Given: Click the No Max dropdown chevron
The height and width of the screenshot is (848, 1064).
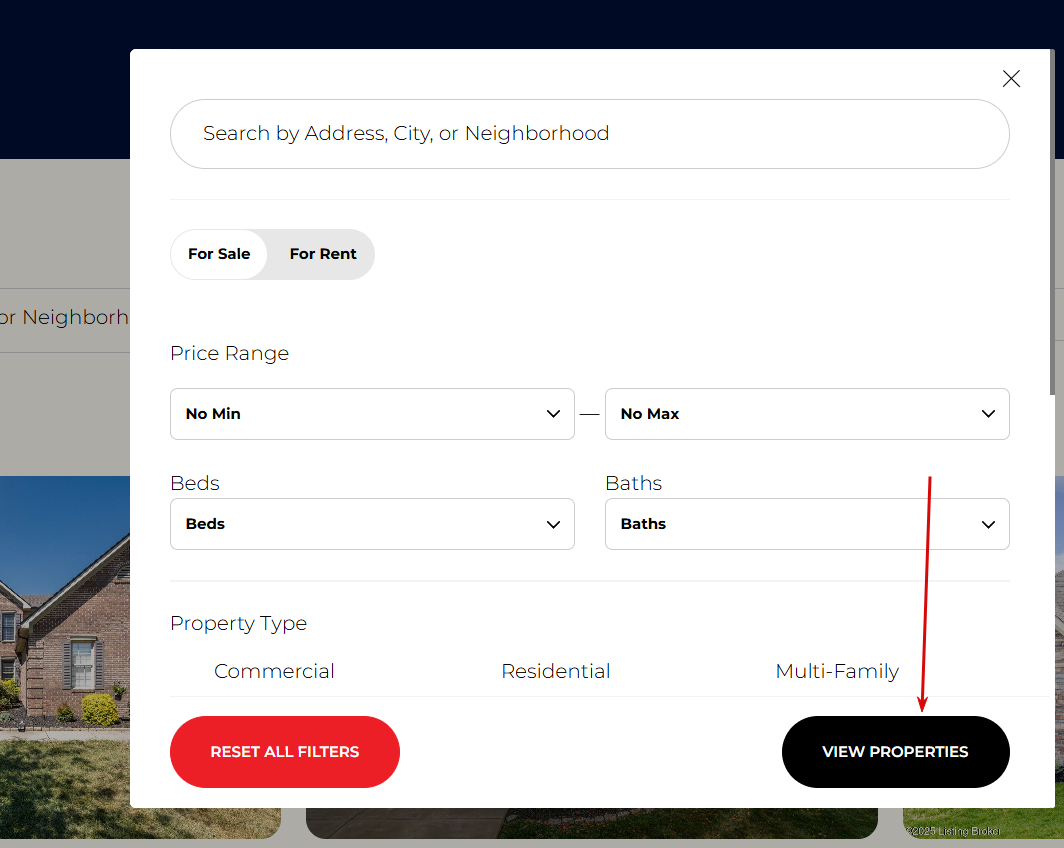Looking at the screenshot, I should 988,414.
